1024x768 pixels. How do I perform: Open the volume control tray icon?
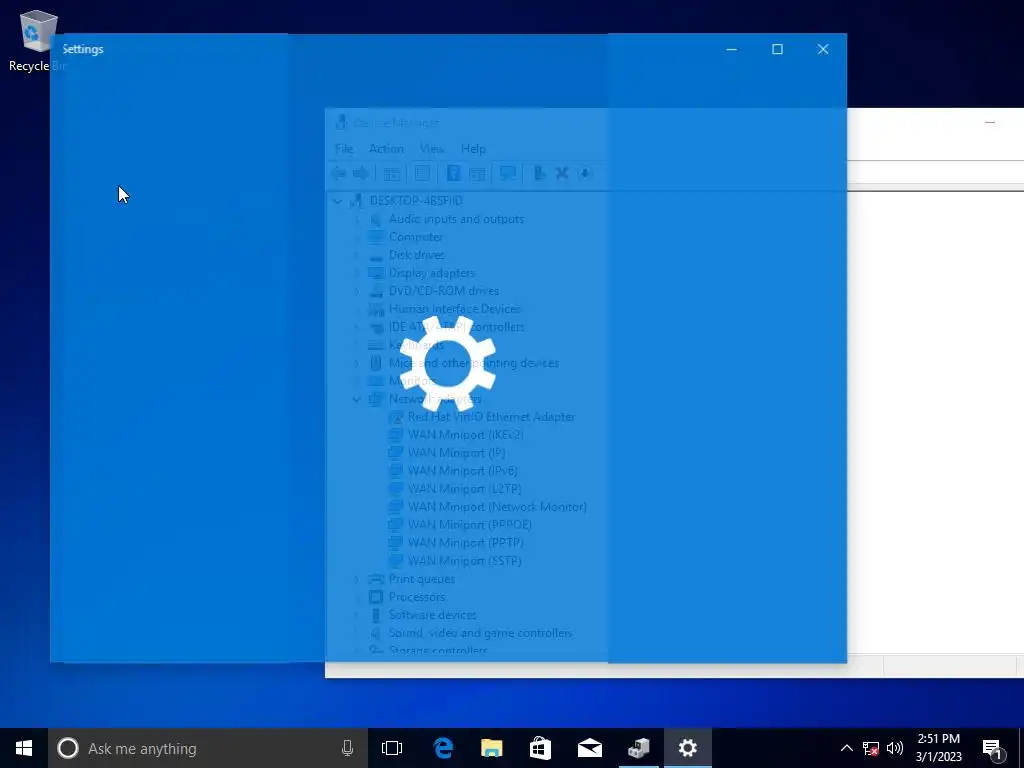[895, 748]
